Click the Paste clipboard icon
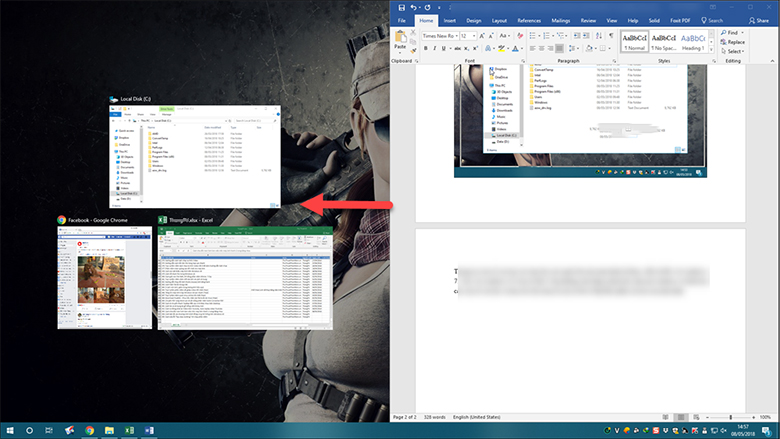This screenshot has height=439, width=780. click(401, 42)
